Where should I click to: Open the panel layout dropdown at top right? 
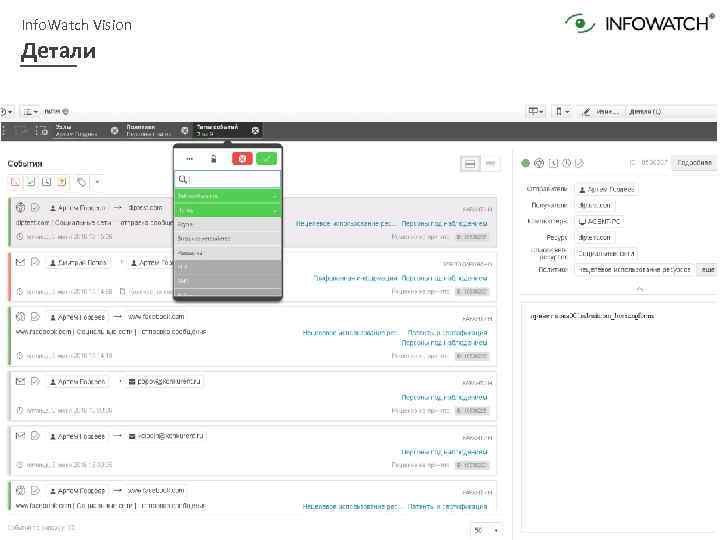[x=535, y=112]
